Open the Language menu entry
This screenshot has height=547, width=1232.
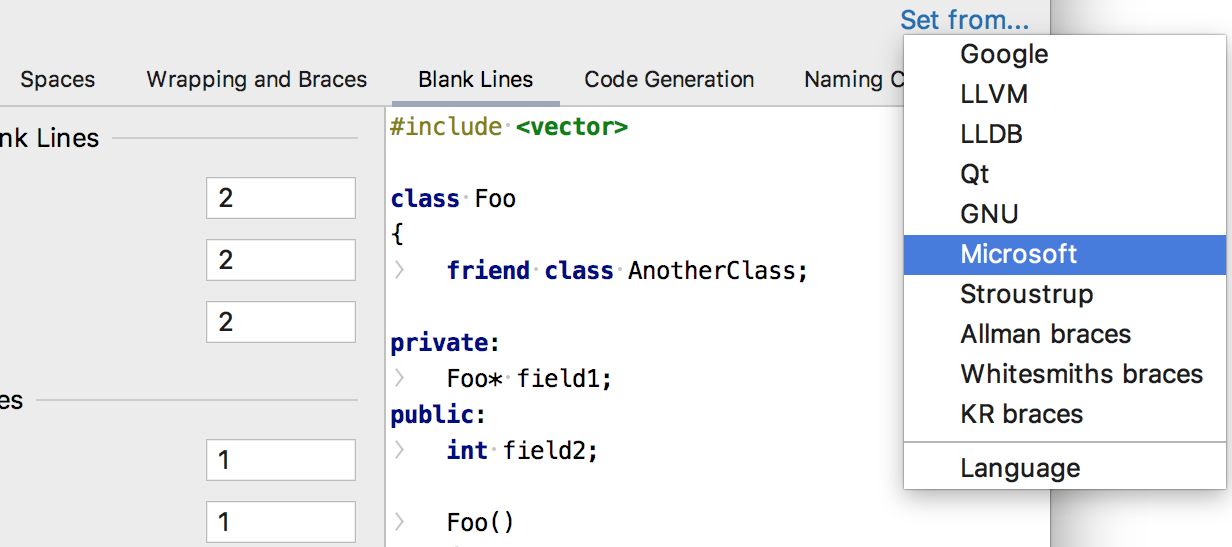[1020, 468]
